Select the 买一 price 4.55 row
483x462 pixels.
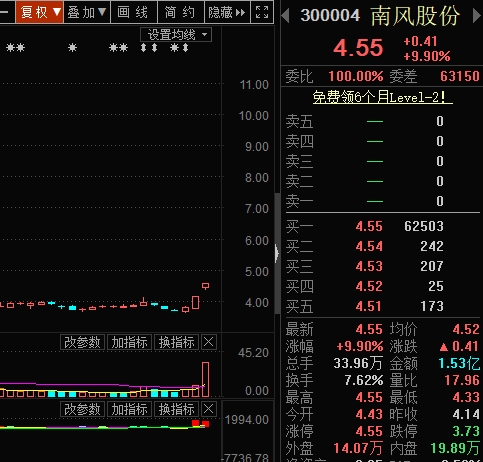pos(382,226)
